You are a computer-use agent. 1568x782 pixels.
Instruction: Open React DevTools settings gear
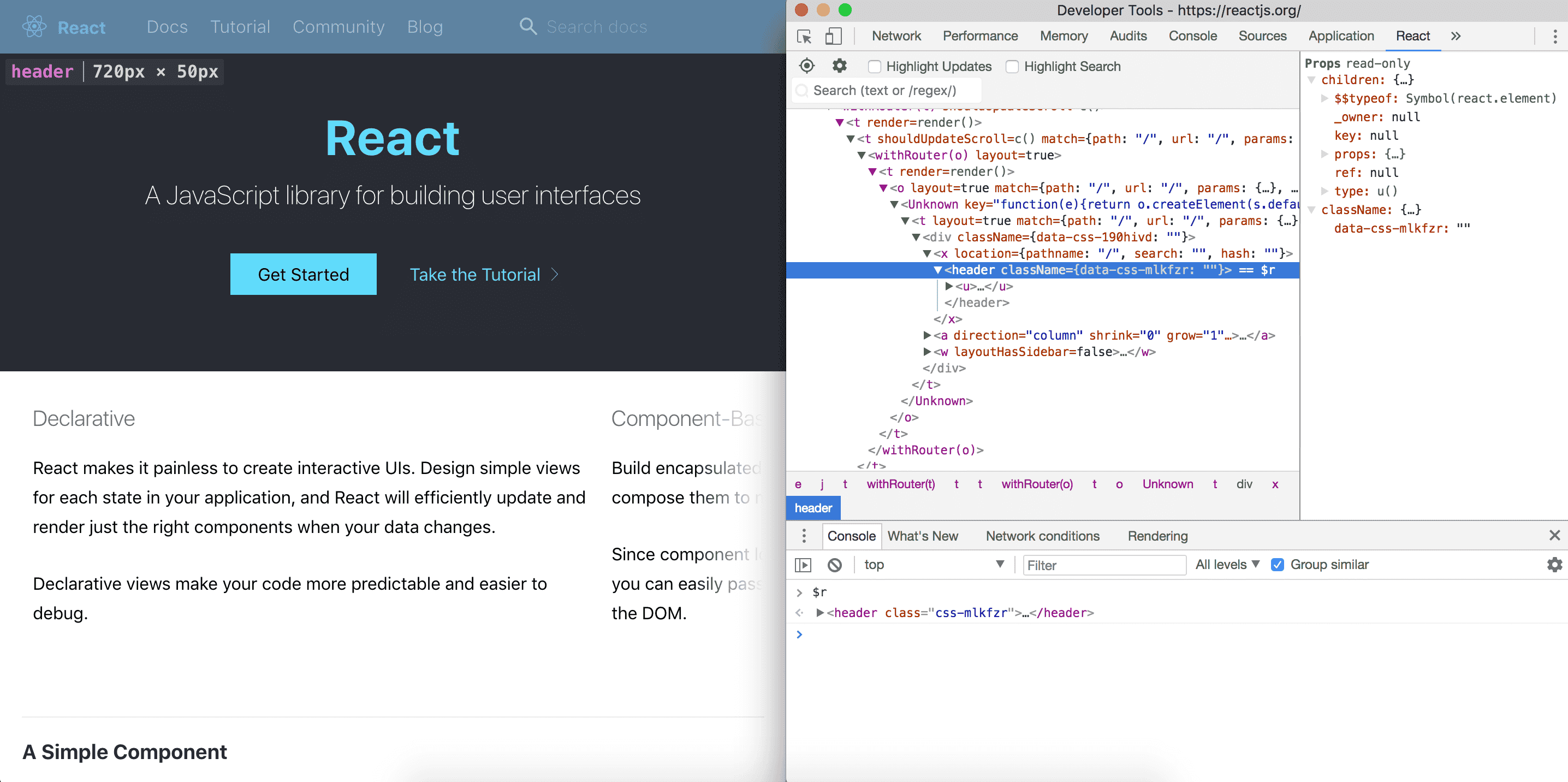tap(839, 66)
